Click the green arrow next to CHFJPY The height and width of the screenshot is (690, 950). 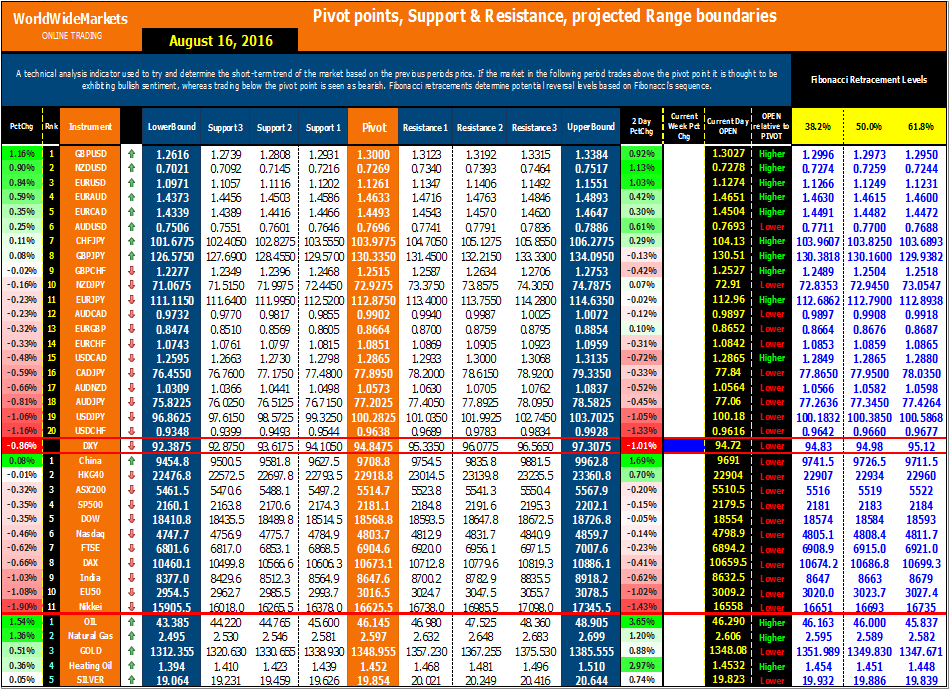coord(131,241)
